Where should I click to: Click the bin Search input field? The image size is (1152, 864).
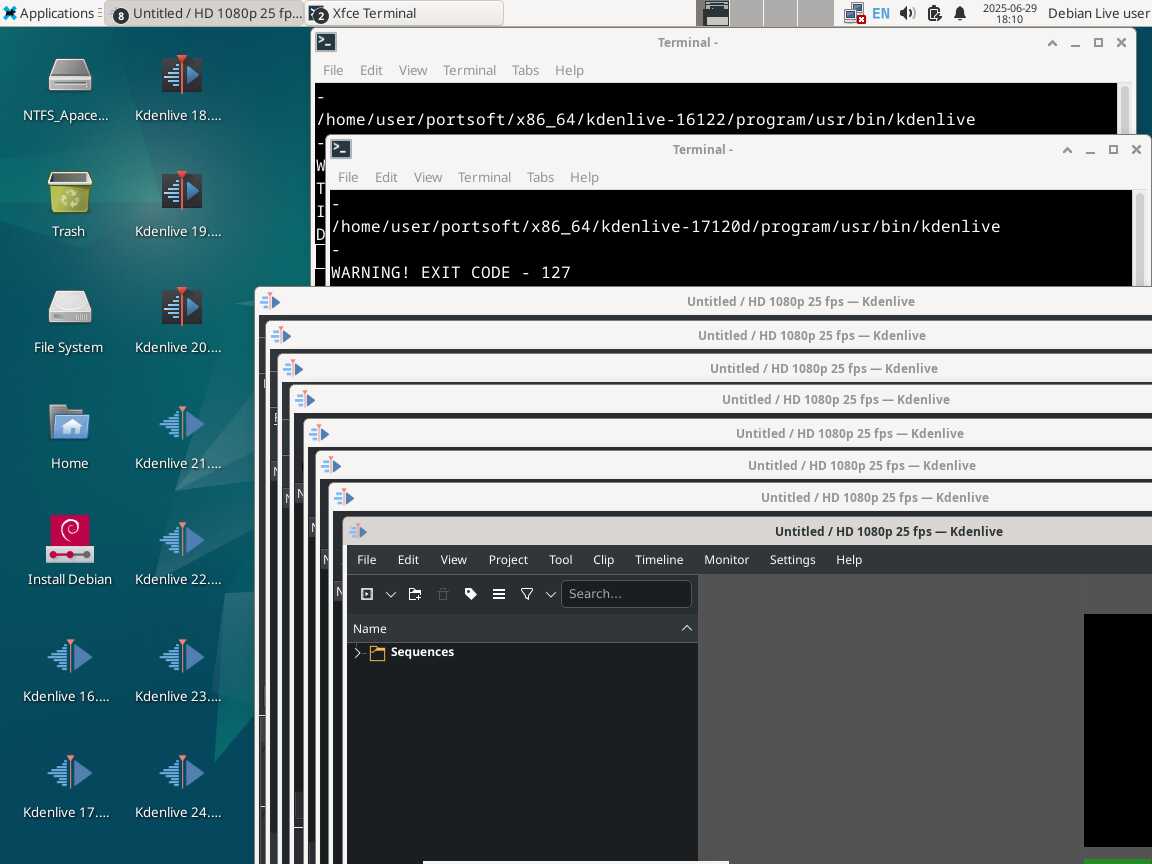626,594
